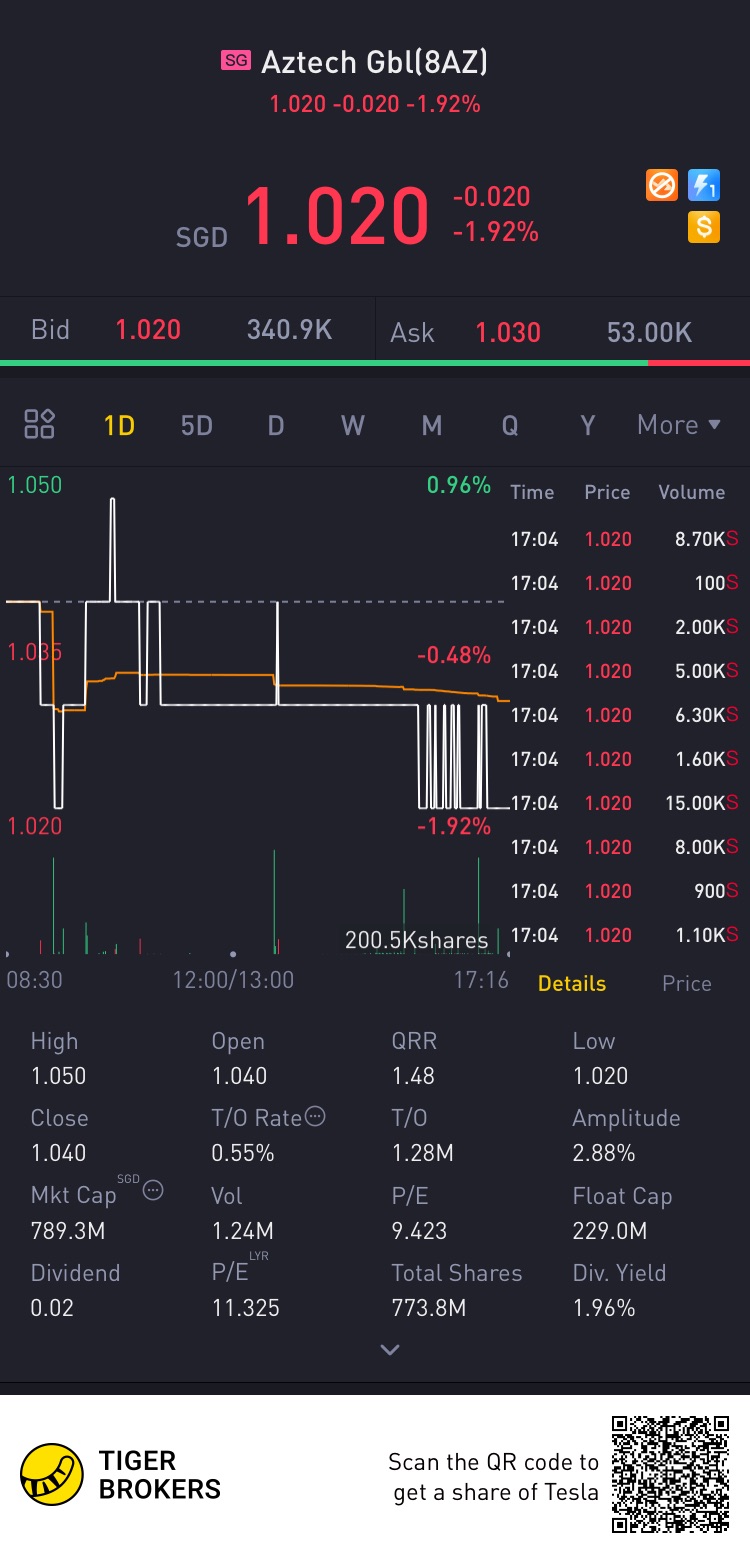Switch to the daily D chart

click(x=276, y=425)
